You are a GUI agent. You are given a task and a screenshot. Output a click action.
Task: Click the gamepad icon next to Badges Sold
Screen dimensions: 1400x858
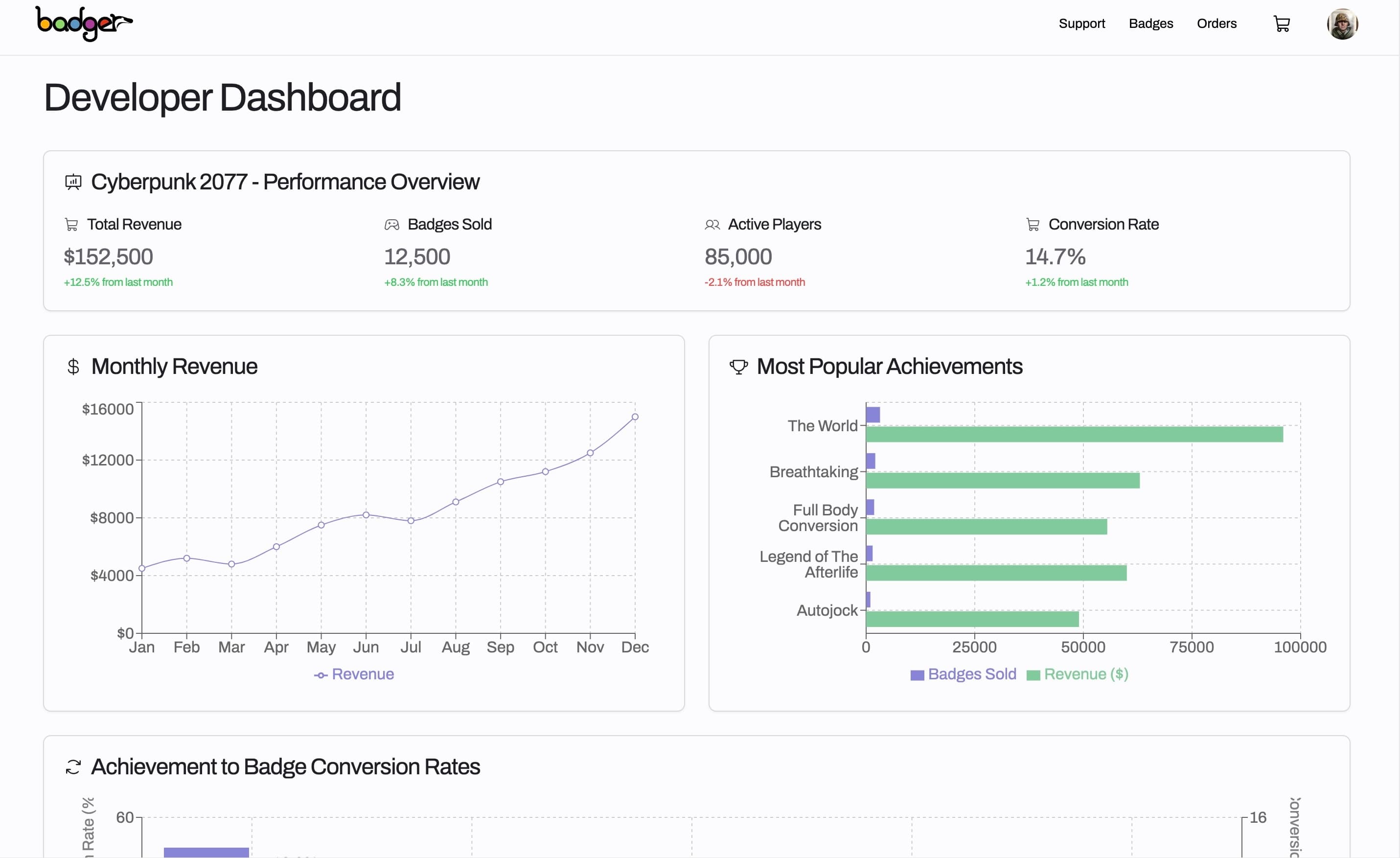391,225
